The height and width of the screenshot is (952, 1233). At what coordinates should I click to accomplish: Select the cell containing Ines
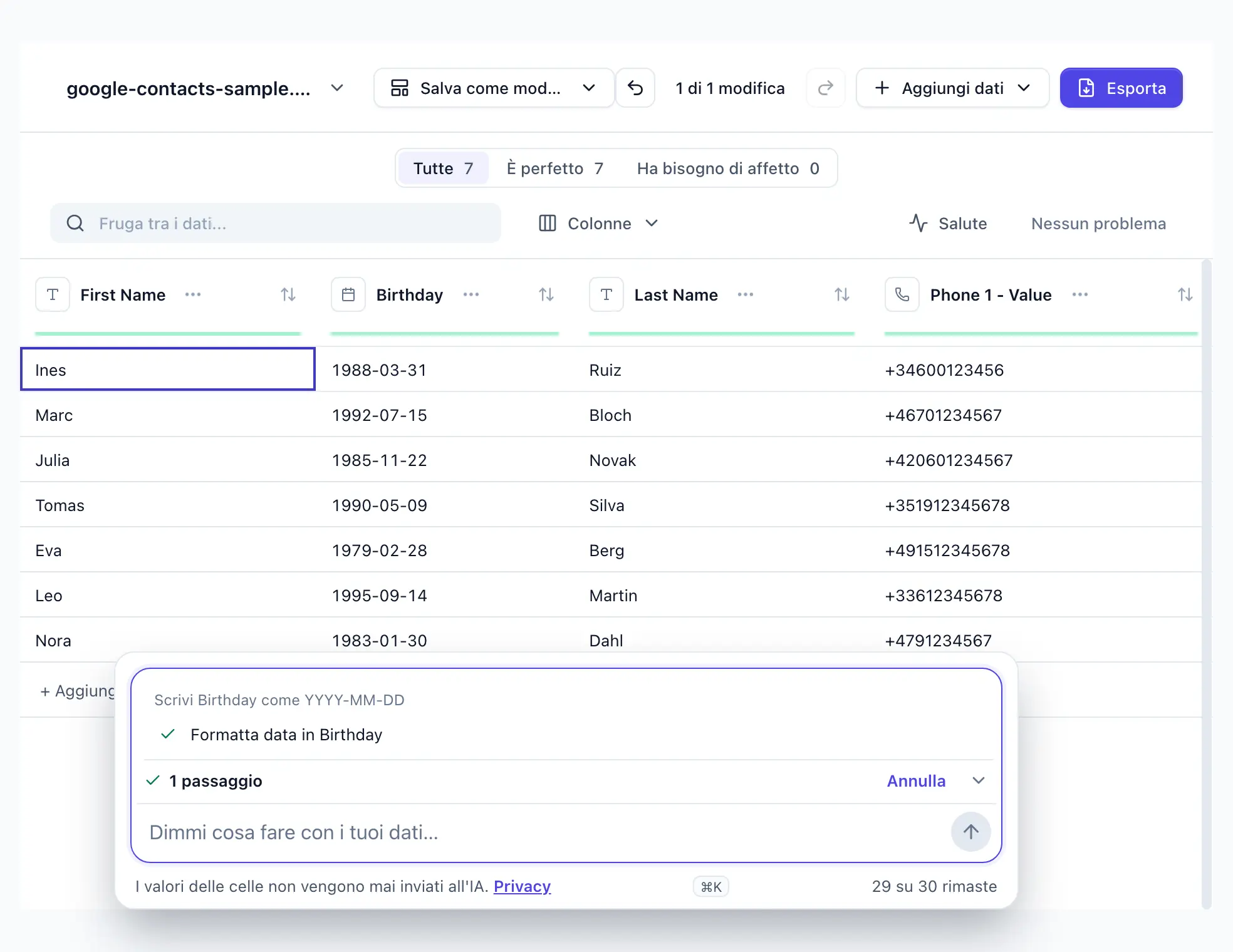[168, 370]
